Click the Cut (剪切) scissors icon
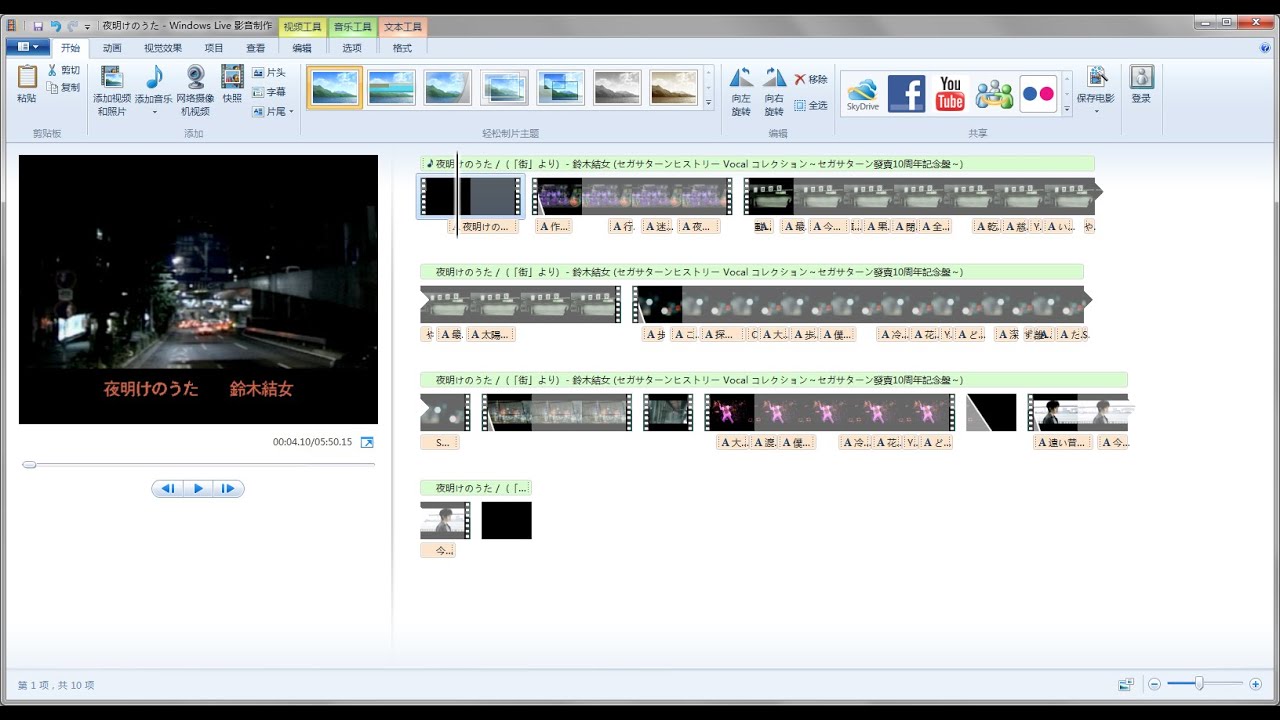This screenshot has height=720, width=1280. pos(52,71)
